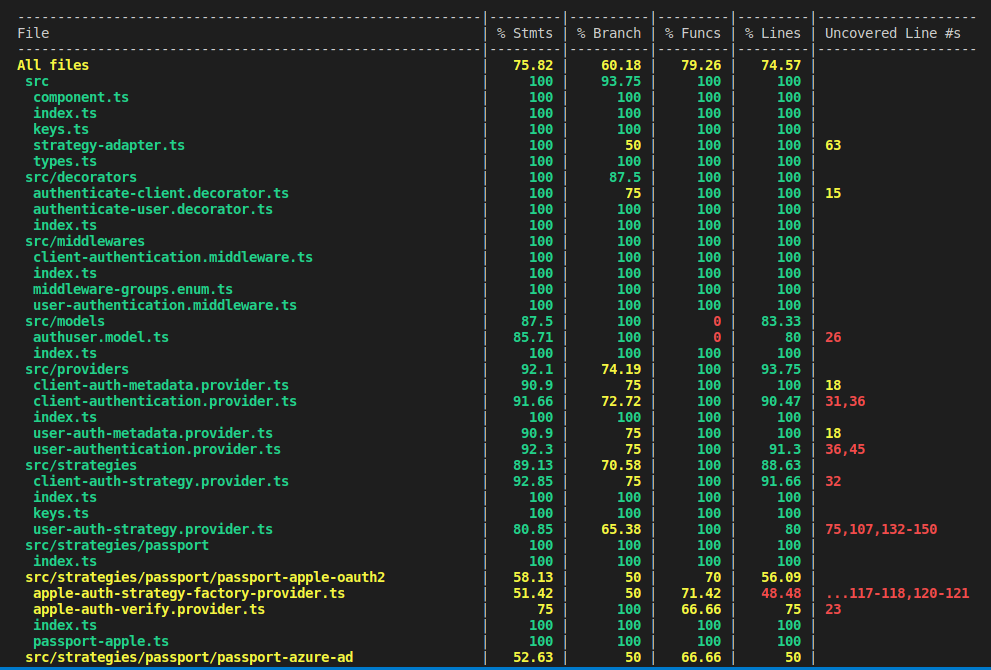Click the 'File' column header
The height and width of the screenshot is (670, 991).
pyautogui.click(x=33, y=34)
